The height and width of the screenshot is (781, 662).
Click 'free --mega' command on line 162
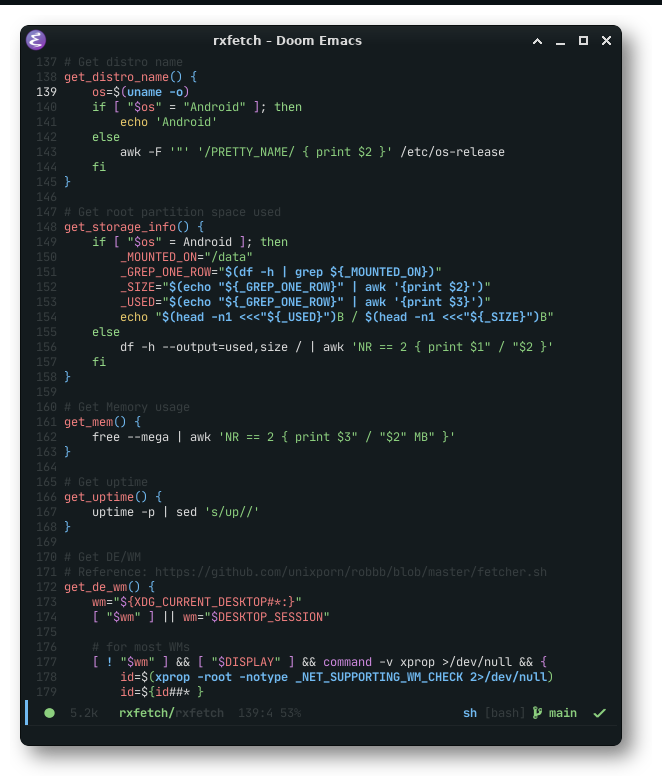point(131,437)
